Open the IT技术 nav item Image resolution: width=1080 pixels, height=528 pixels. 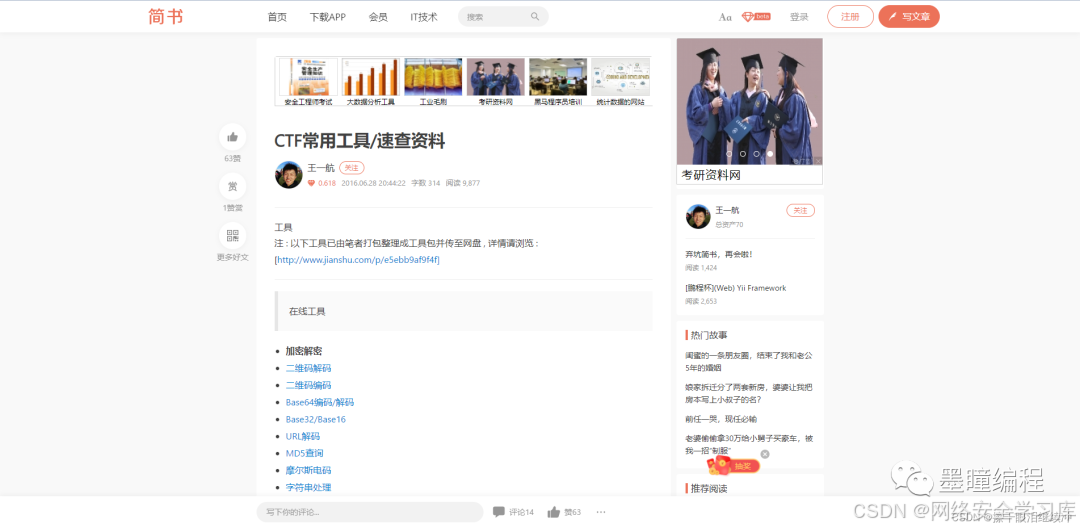pos(424,17)
